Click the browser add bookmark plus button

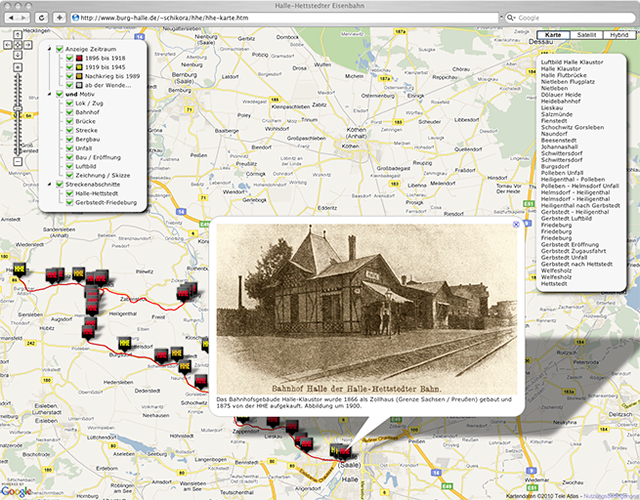click(61, 18)
